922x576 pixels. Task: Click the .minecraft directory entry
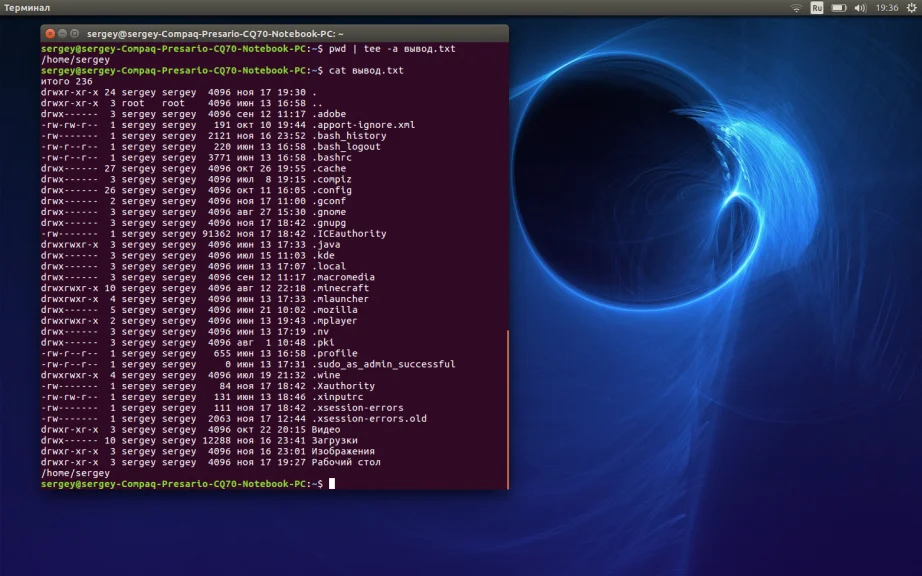(x=340, y=288)
